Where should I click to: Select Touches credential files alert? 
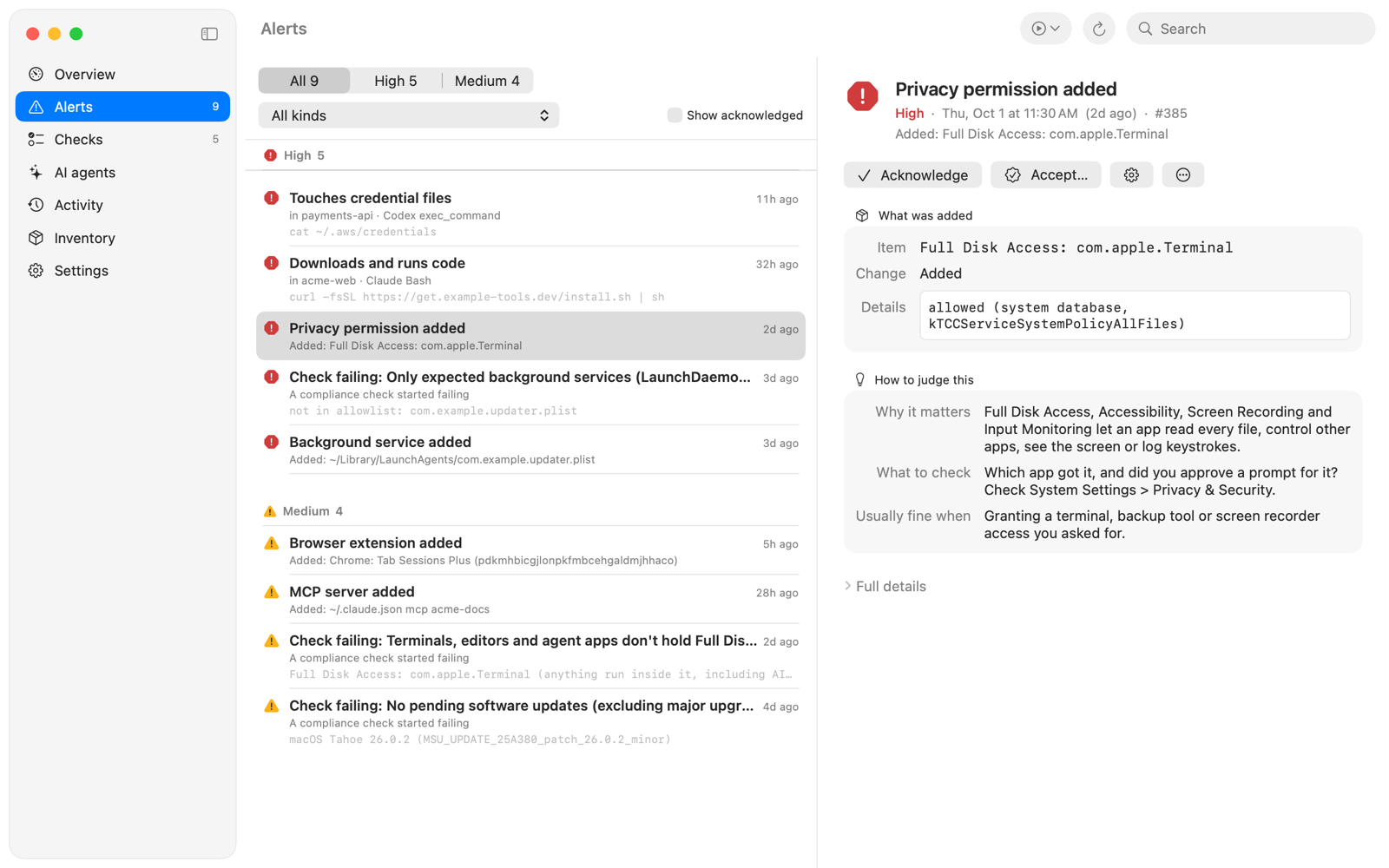[530, 214]
